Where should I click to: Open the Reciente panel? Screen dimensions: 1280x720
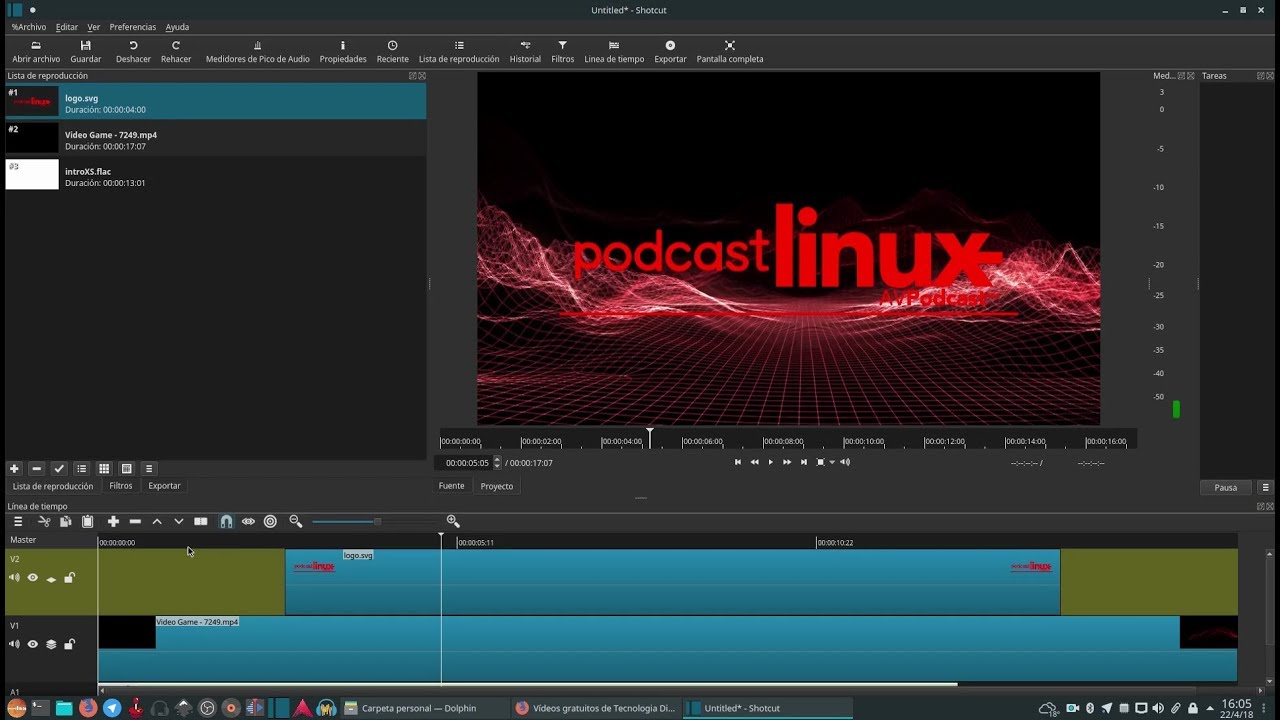tap(392, 52)
